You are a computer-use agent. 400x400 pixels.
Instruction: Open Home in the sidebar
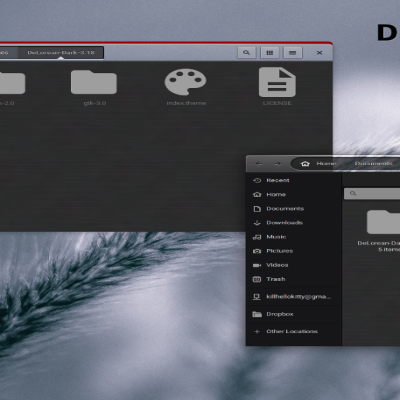294,194
